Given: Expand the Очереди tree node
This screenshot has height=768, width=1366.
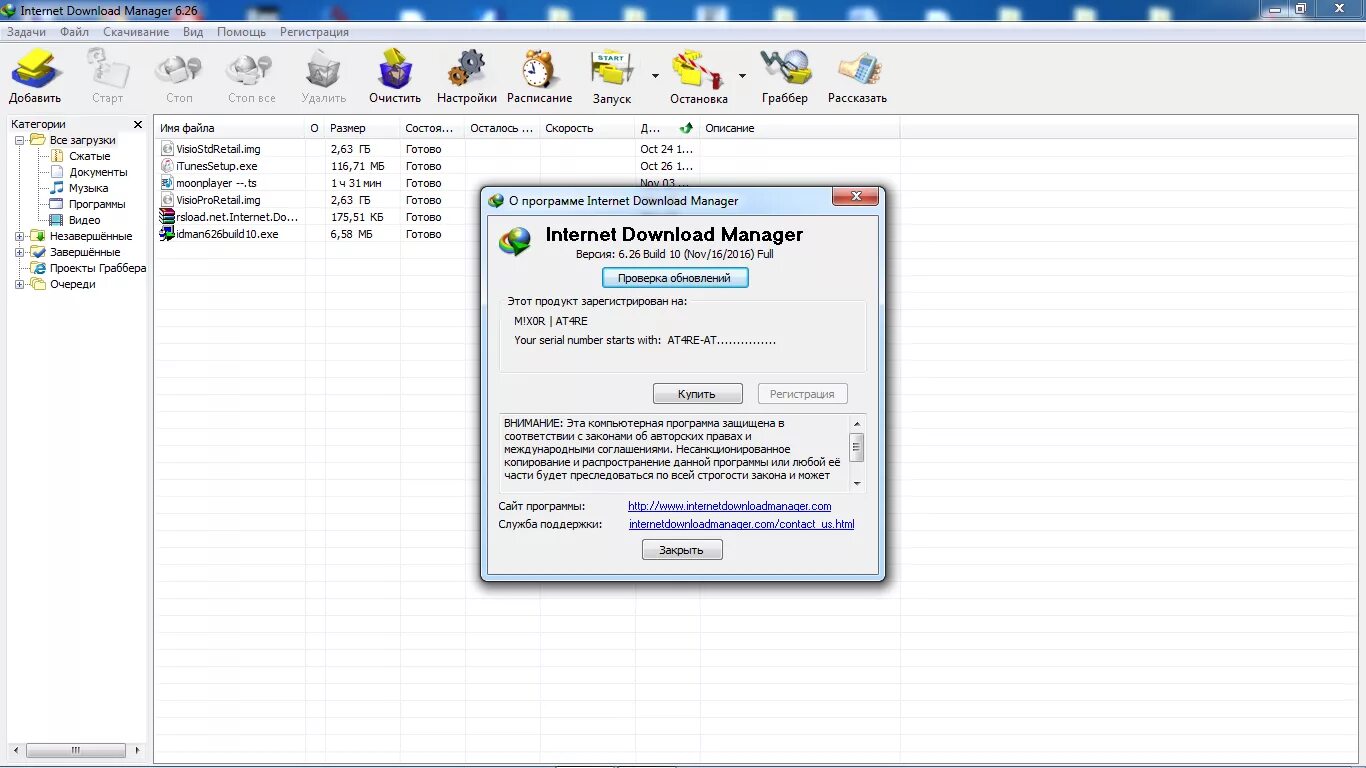Looking at the screenshot, I should (x=19, y=285).
